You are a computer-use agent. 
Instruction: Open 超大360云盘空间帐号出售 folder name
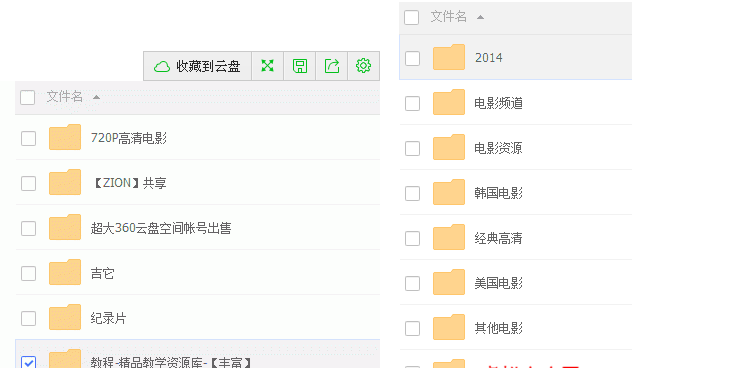161,228
